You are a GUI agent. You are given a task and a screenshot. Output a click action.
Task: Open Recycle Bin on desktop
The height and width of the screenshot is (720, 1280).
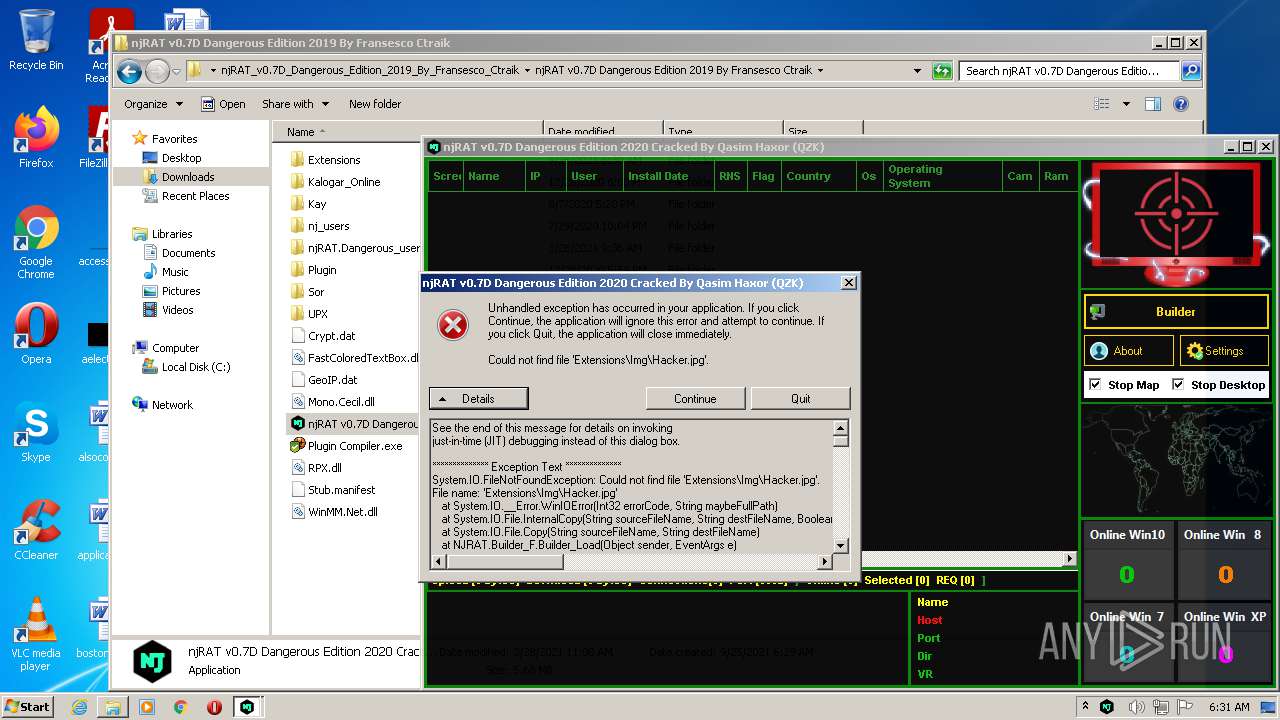point(36,40)
